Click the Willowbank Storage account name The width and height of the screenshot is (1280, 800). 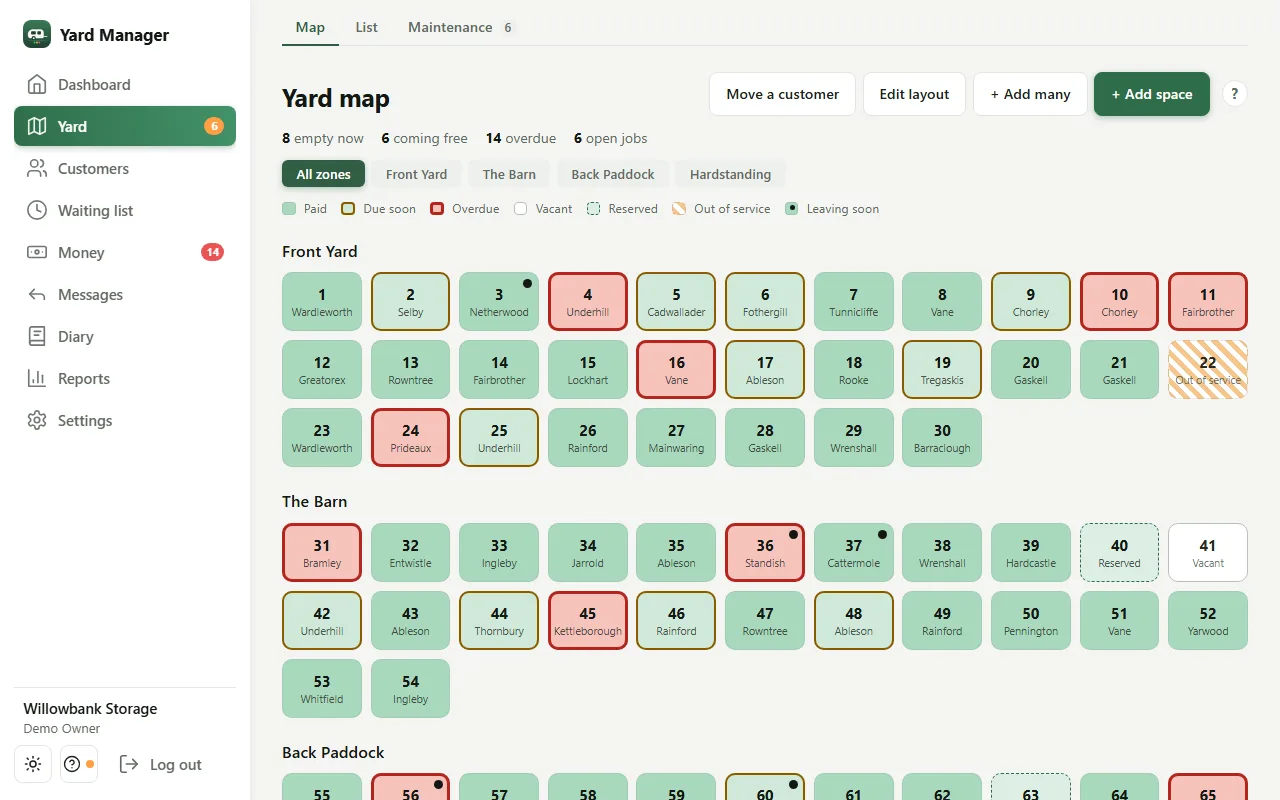90,708
